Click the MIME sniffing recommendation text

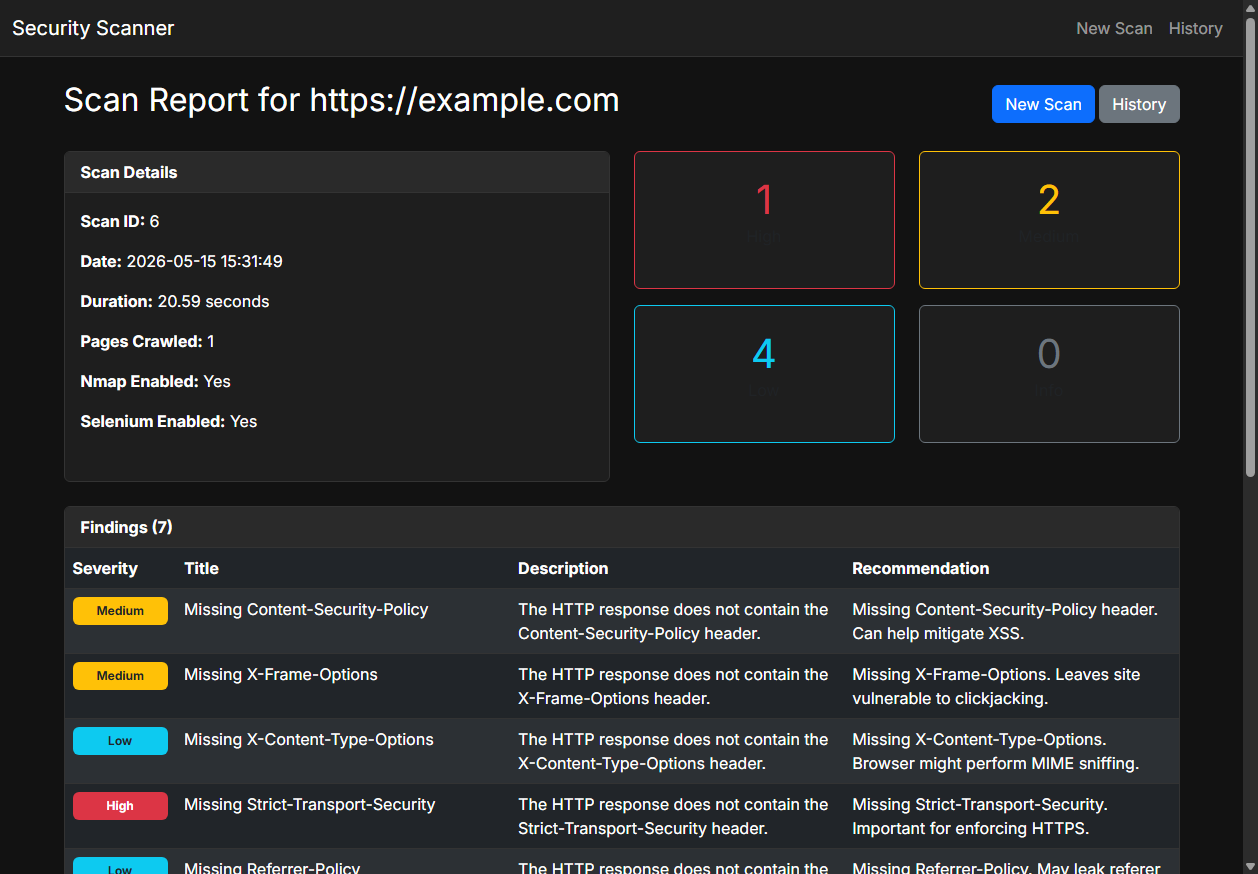[x=996, y=751]
